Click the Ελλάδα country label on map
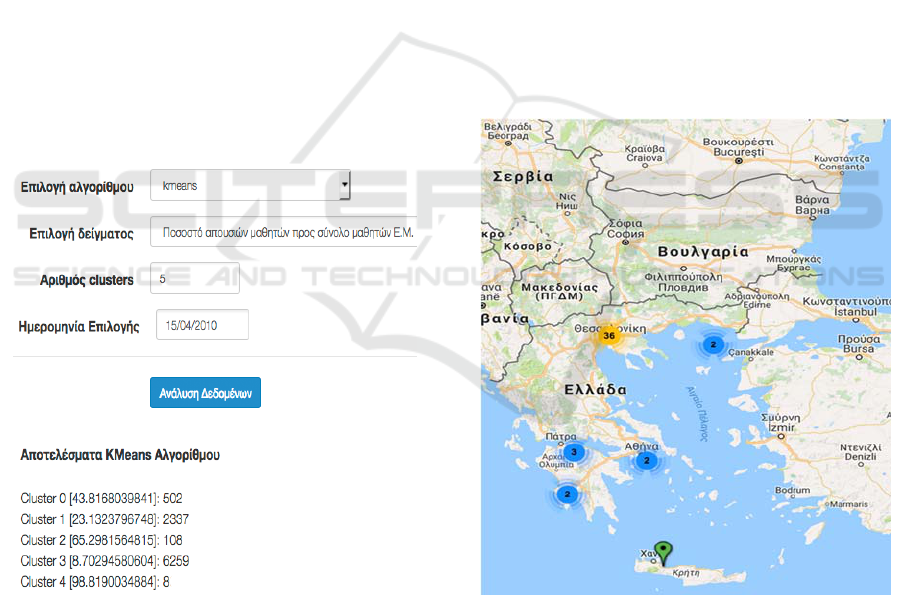 click(594, 389)
